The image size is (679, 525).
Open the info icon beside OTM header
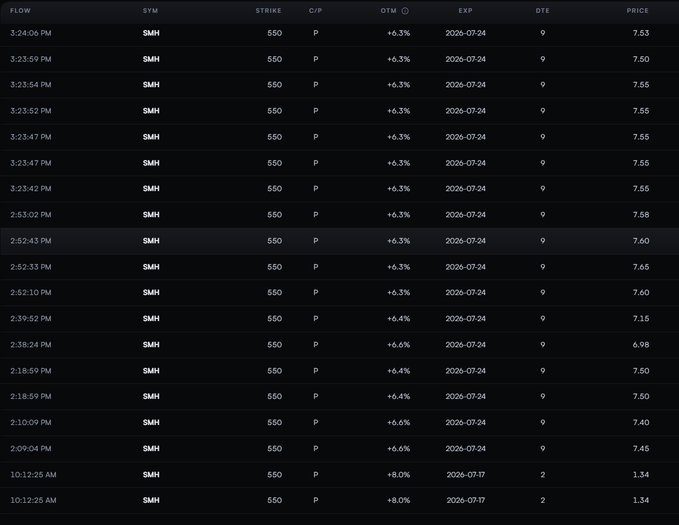coord(405,11)
